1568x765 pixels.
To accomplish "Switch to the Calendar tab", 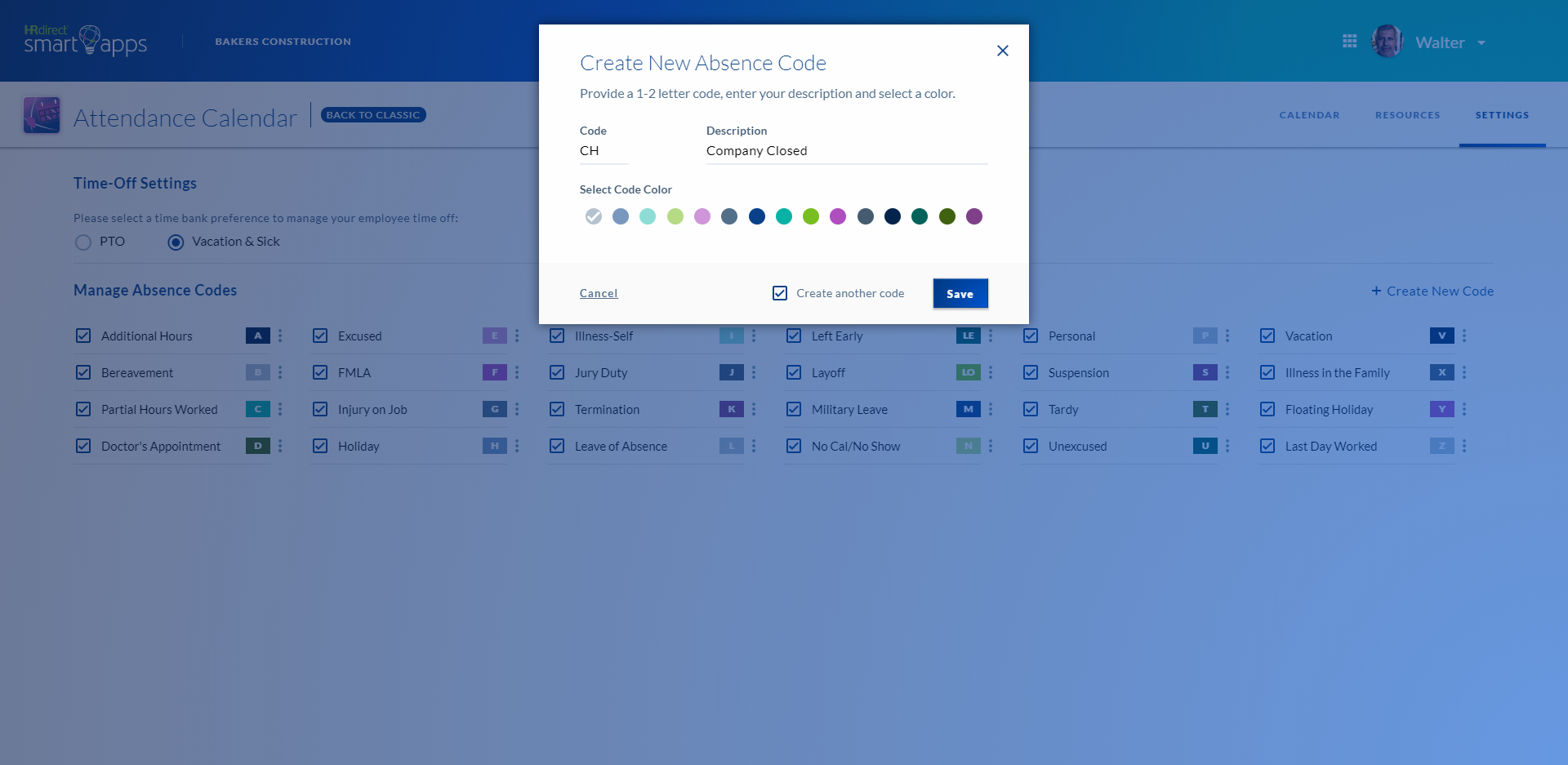I will [x=1309, y=115].
